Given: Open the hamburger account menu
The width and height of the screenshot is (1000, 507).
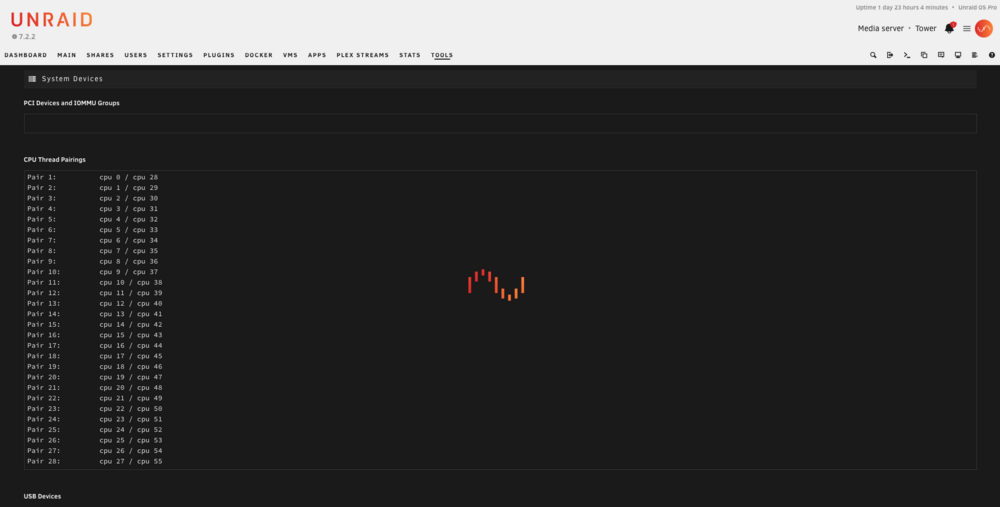Looking at the screenshot, I should click(x=967, y=29).
